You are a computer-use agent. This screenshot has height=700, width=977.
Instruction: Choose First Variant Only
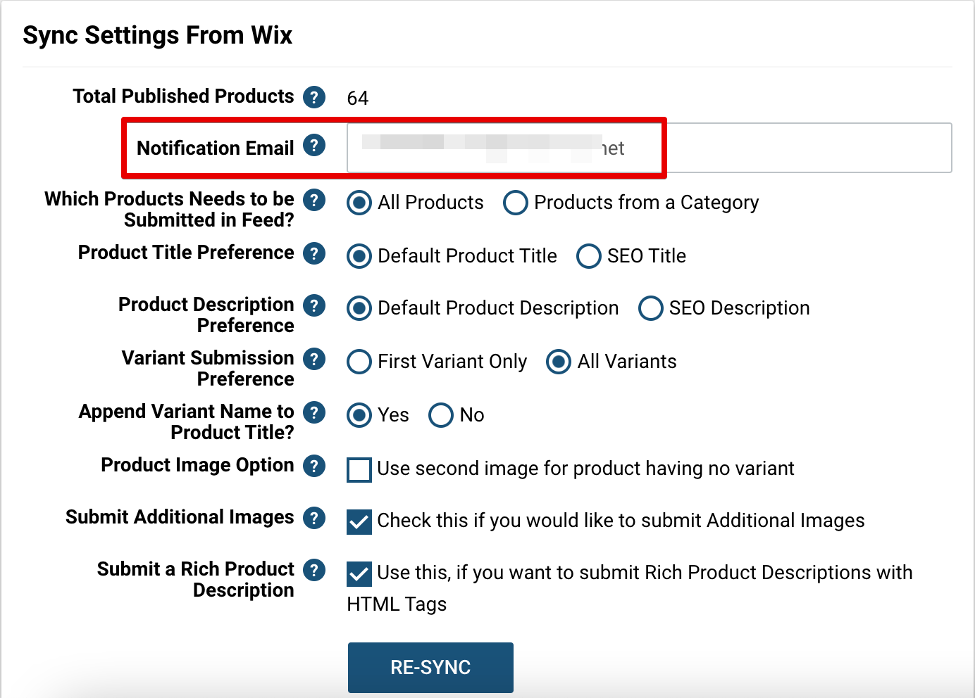click(359, 362)
